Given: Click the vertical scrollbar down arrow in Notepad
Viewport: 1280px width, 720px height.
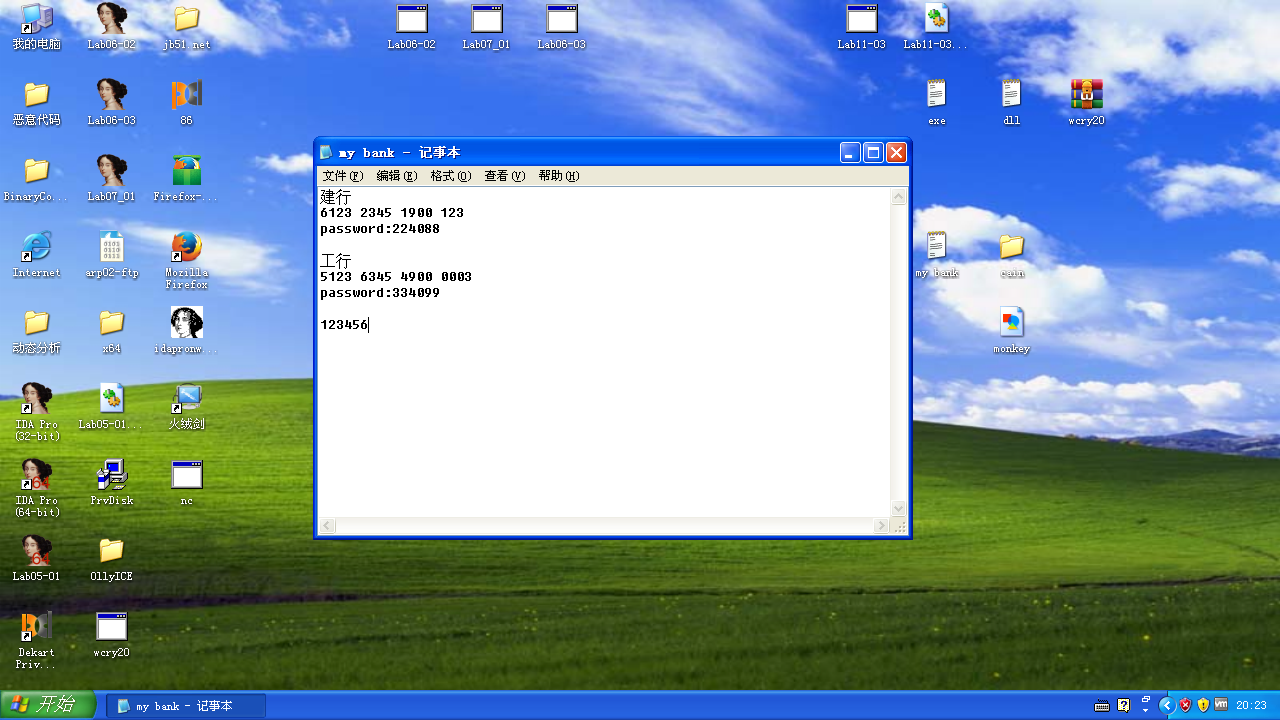Looking at the screenshot, I should [898, 508].
